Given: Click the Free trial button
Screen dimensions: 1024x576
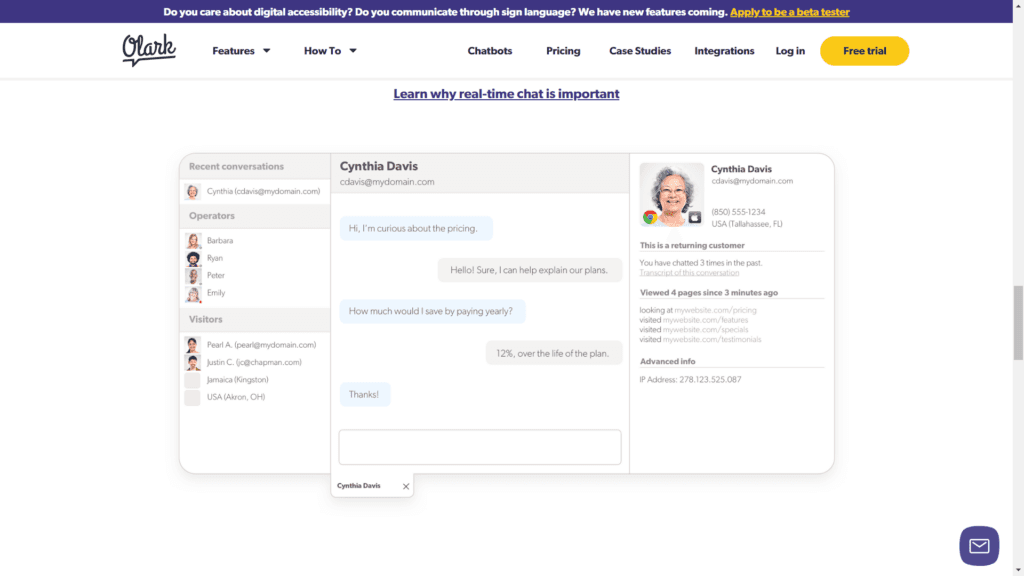Looking at the screenshot, I should coord(864,50).
